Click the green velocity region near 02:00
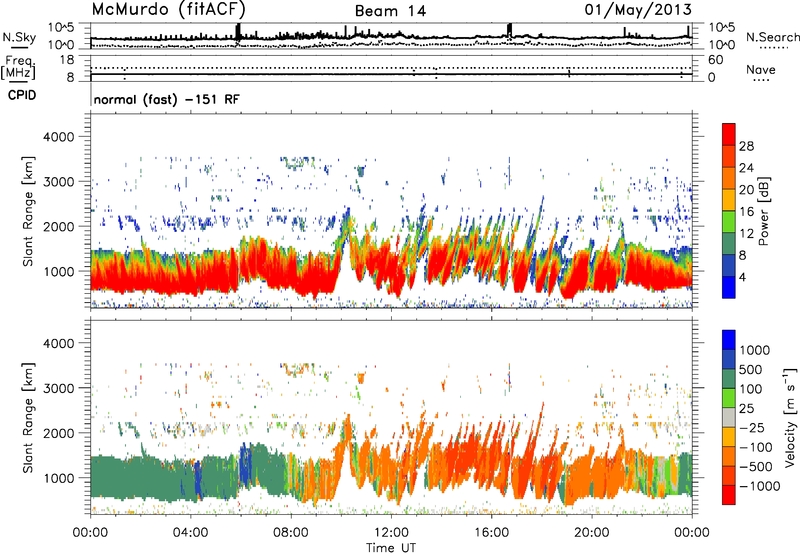 (140, 477)
